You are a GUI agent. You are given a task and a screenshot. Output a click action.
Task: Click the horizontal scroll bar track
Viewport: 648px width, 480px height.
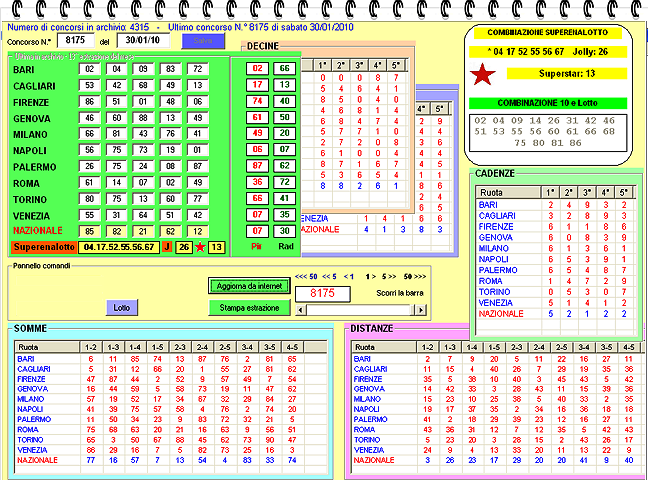tap(360, 310)
